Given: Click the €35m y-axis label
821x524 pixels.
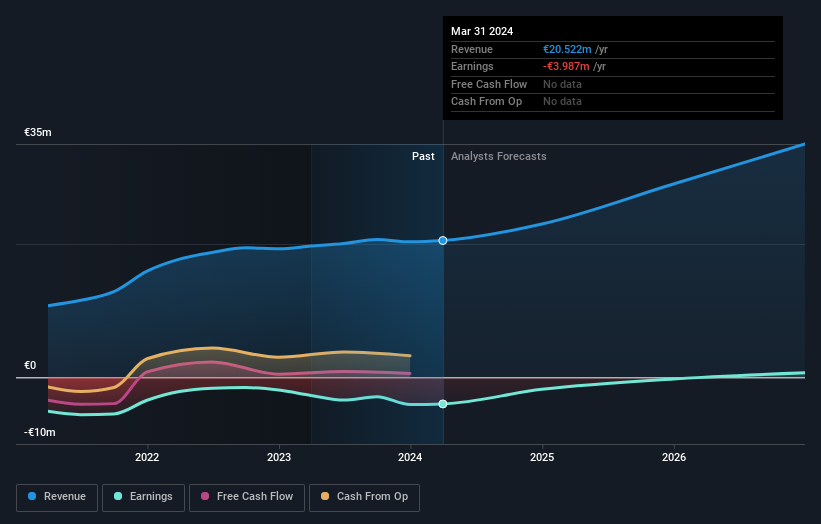Looking at the screenshot, I should pos(38,132).
